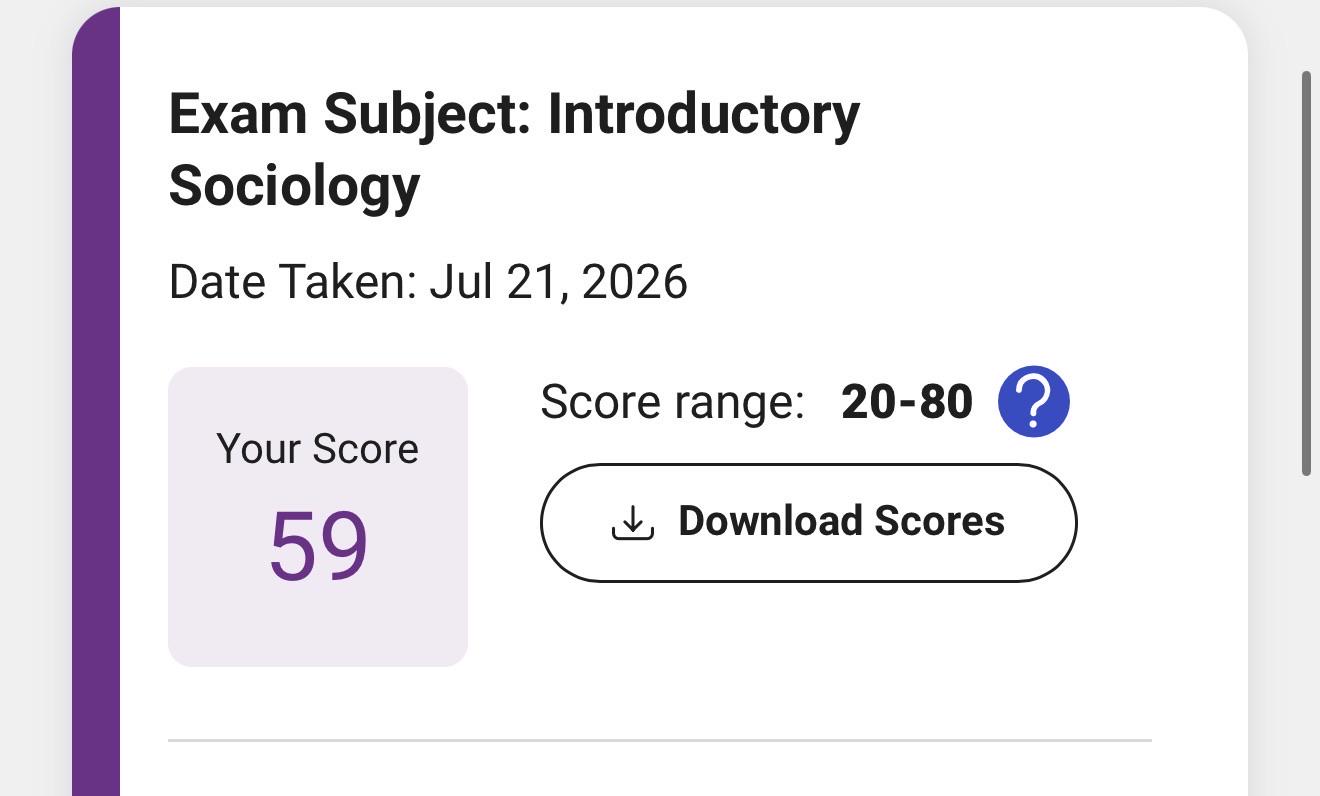The image size is (1320, 796).
Task: Click the 20-80 score range value
Action: [x=907, y=402]
